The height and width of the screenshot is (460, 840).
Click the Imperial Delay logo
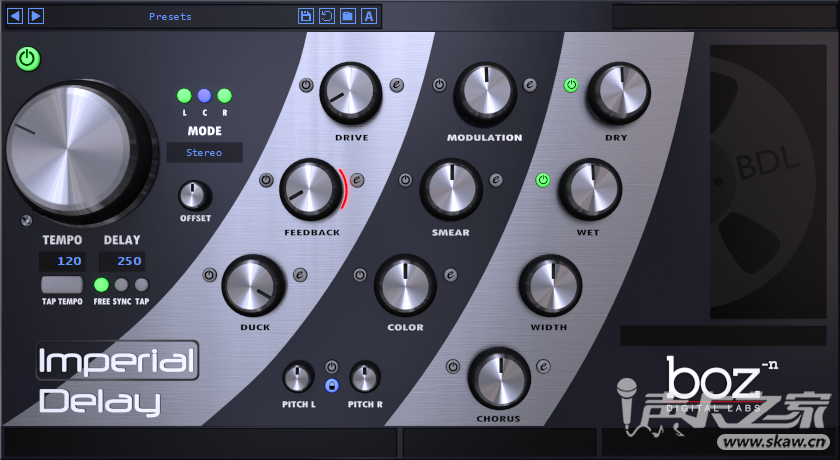(x=117, y=379)
